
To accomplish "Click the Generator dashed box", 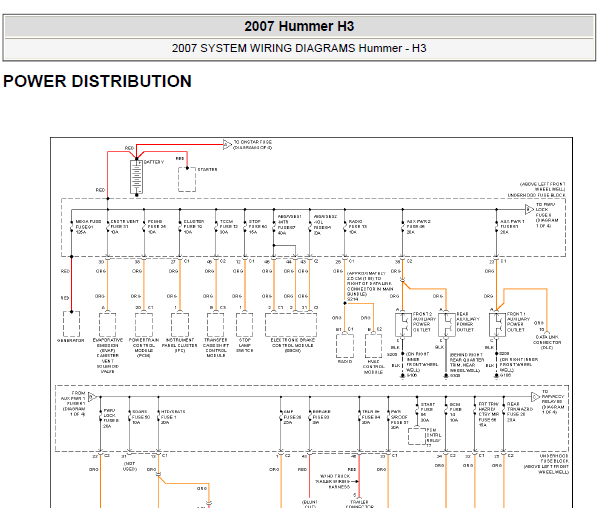I will pos(71,324).
